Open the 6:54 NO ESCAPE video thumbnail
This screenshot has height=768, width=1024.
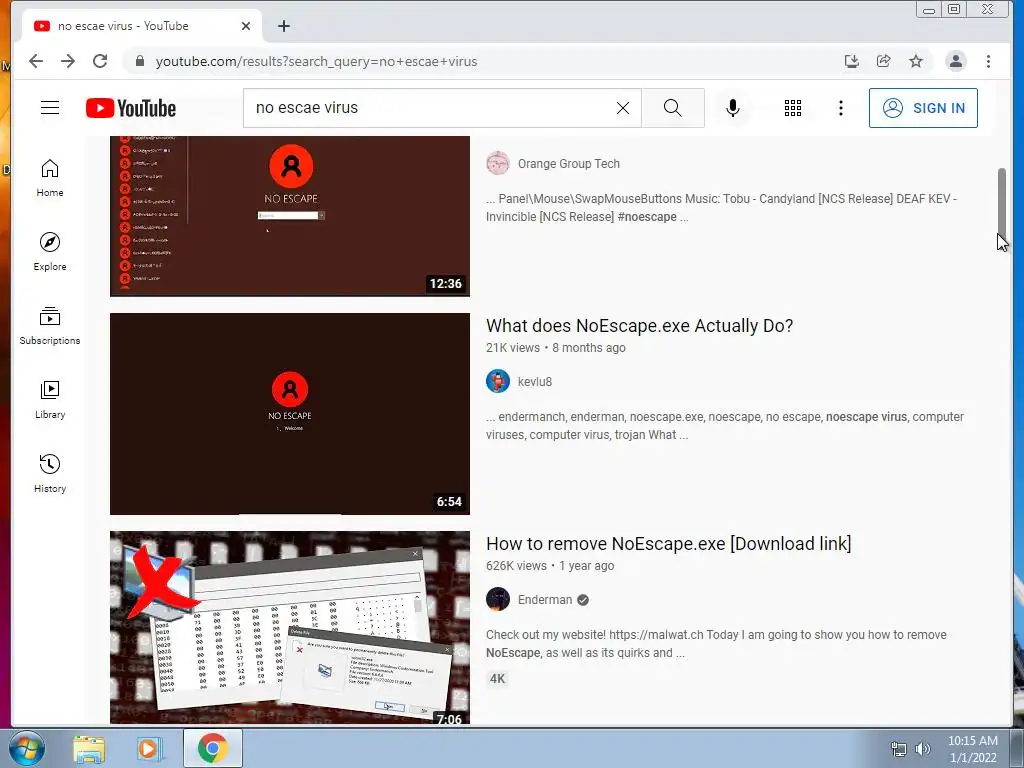point(290,413)
